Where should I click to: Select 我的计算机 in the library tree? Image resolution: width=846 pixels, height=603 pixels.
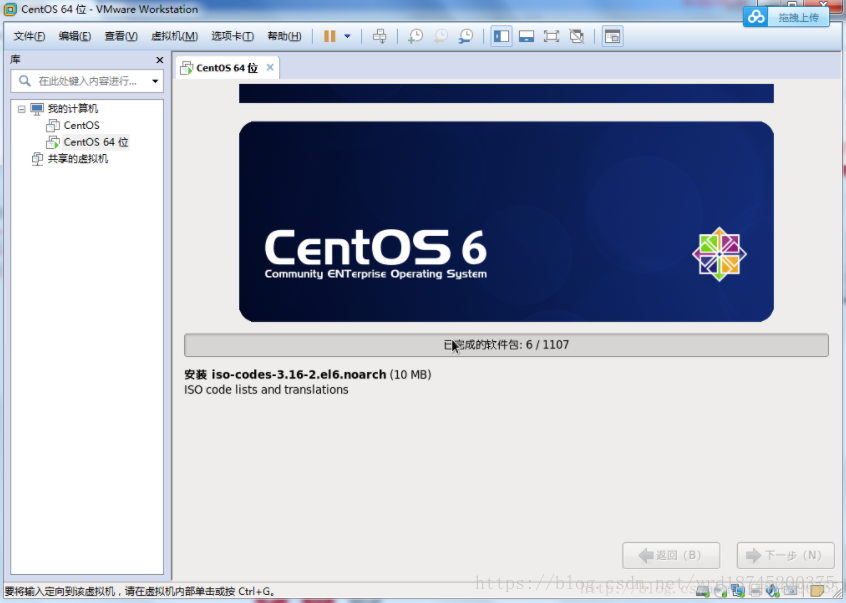(x=72, y=109)
